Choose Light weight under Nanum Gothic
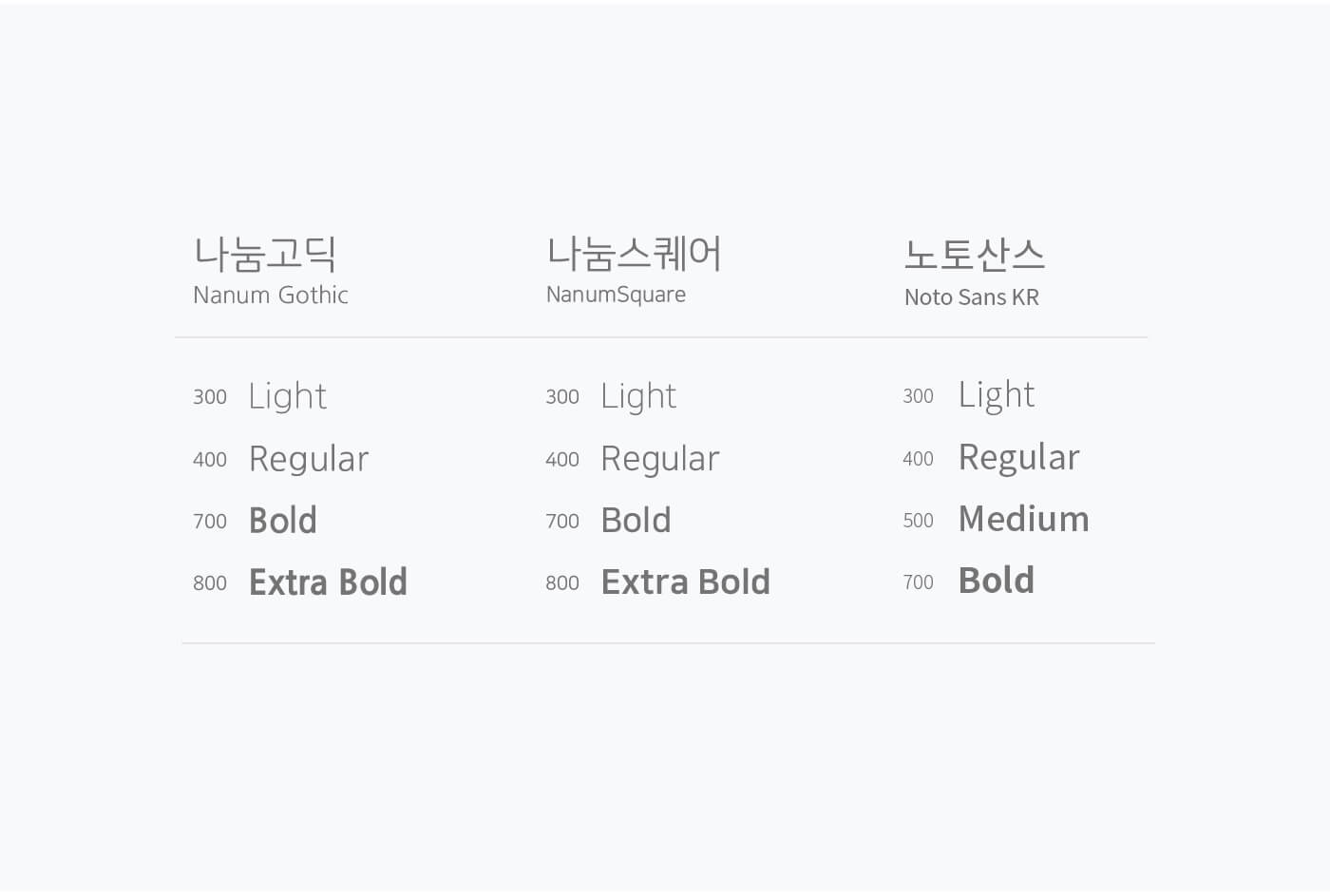Screen dimensions: 1330x896 [x=288, y=396]
